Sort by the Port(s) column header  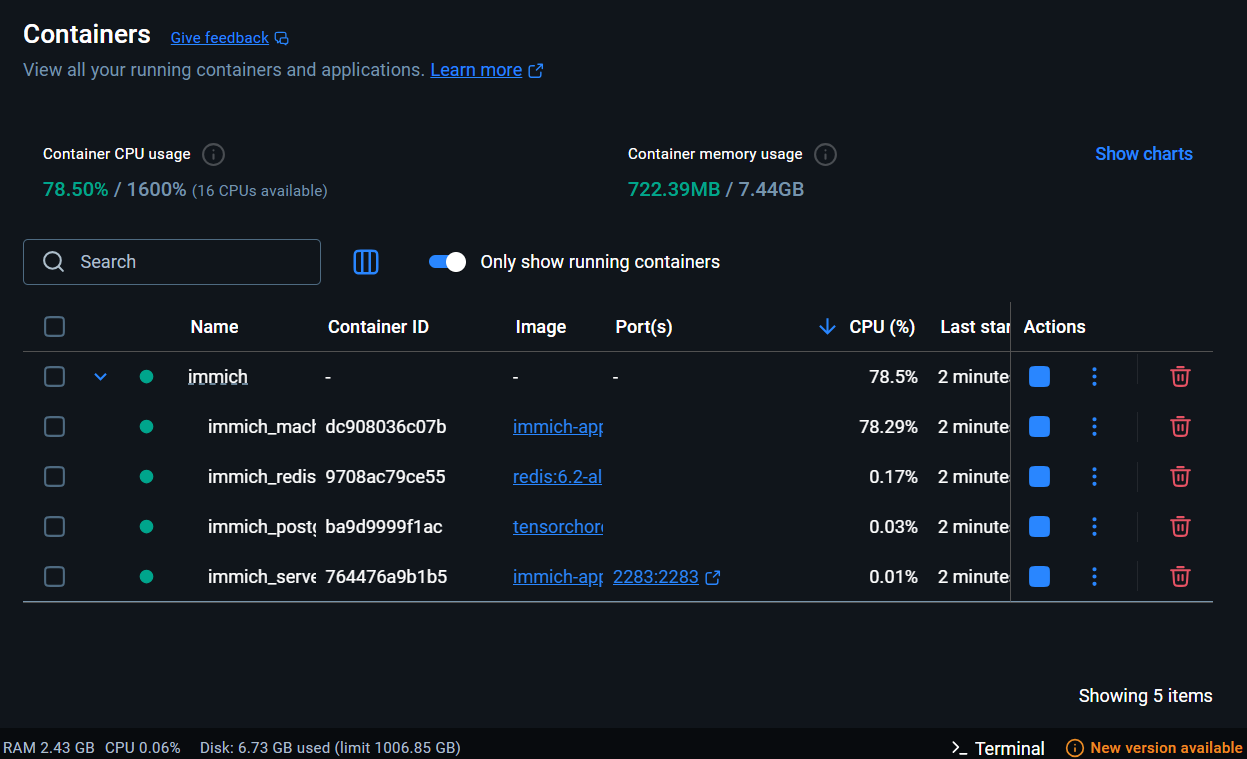(x=644, y=327)
